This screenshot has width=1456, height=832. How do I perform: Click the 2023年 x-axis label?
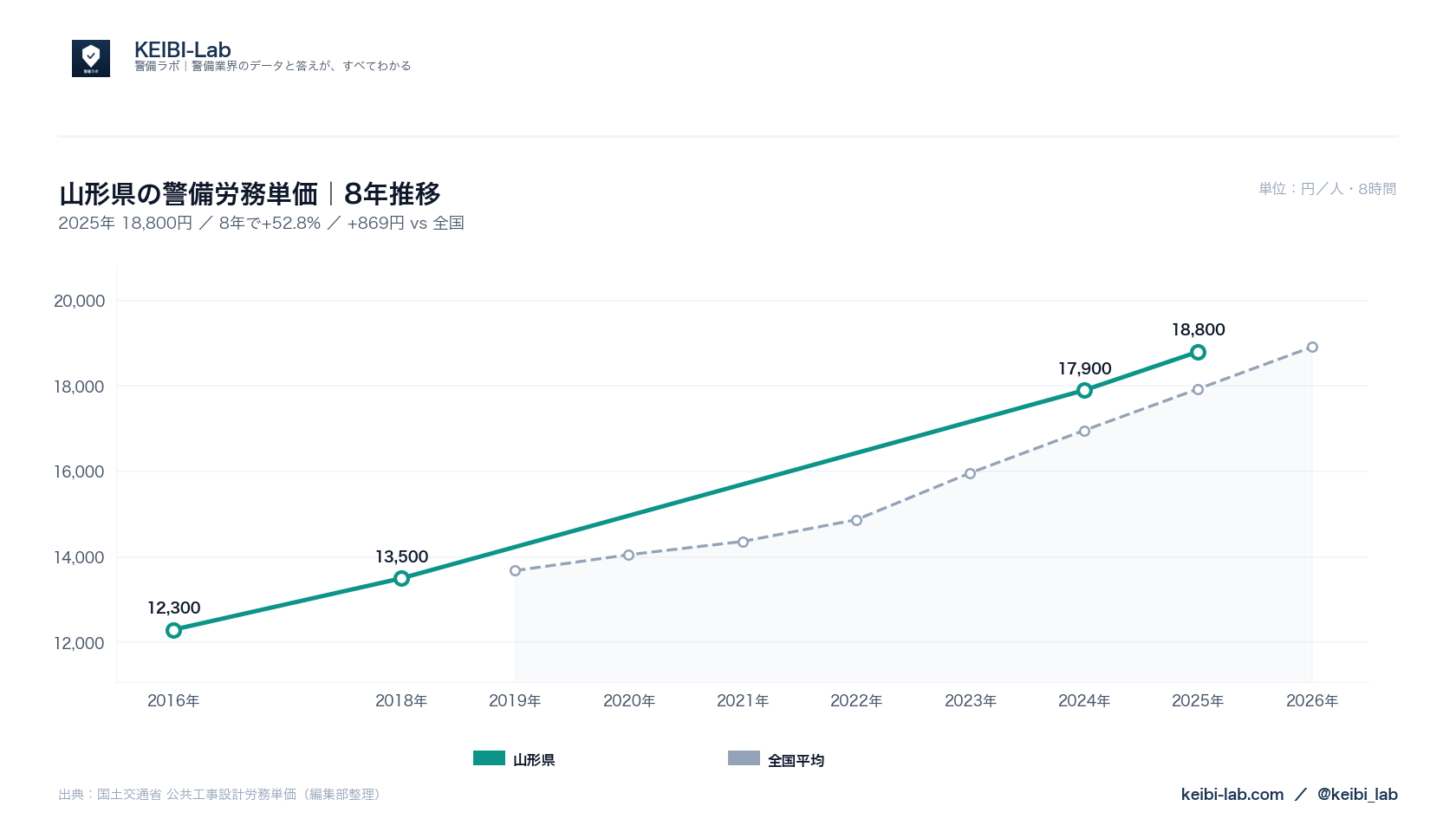[x=971, y=700]
